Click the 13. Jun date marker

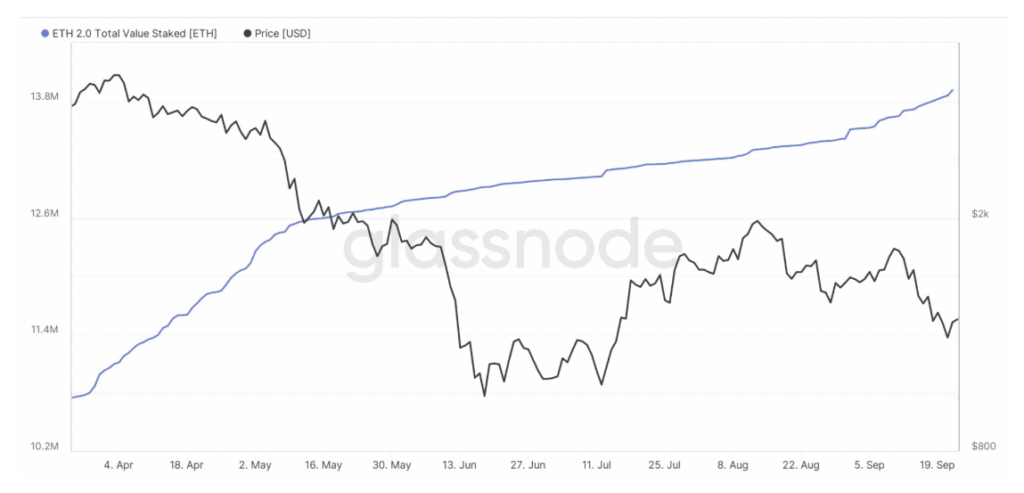pos(459,465)
